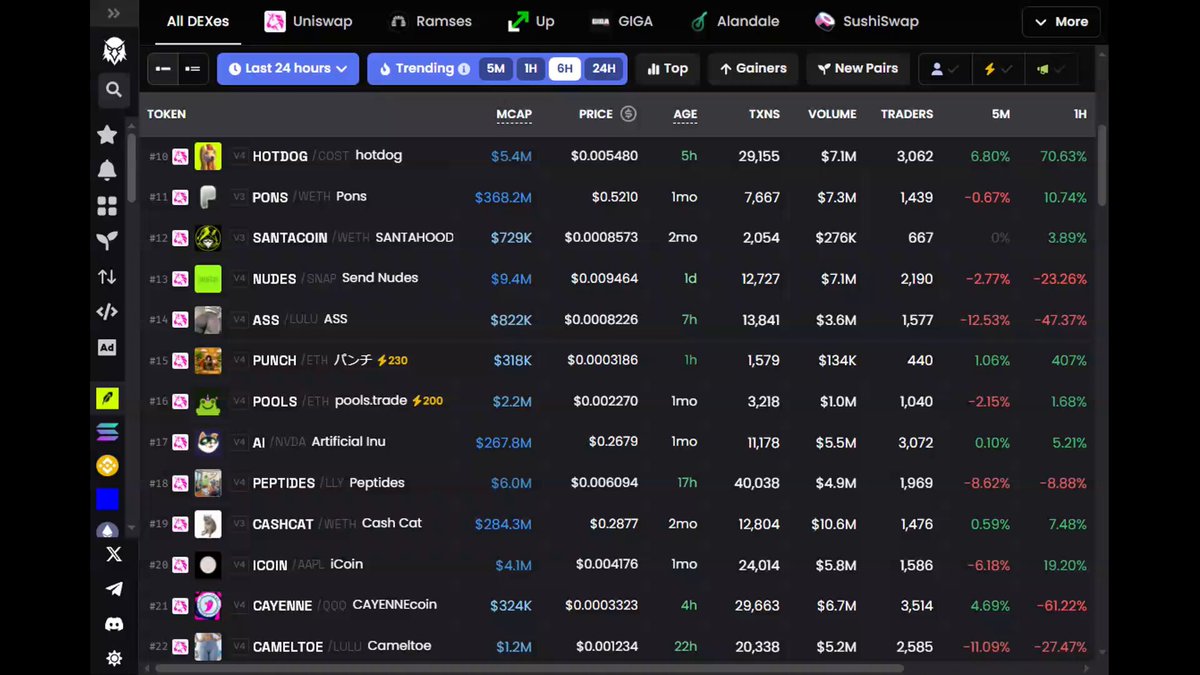The image size is (1200, 675).
Task: Open the AI Artificial Inu row
Action: coord(618,442)
